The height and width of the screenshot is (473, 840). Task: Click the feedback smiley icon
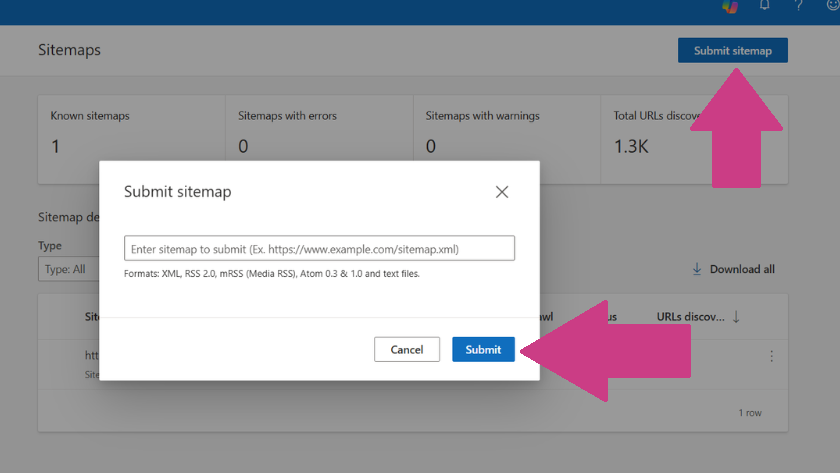click(x=833, y=5)
